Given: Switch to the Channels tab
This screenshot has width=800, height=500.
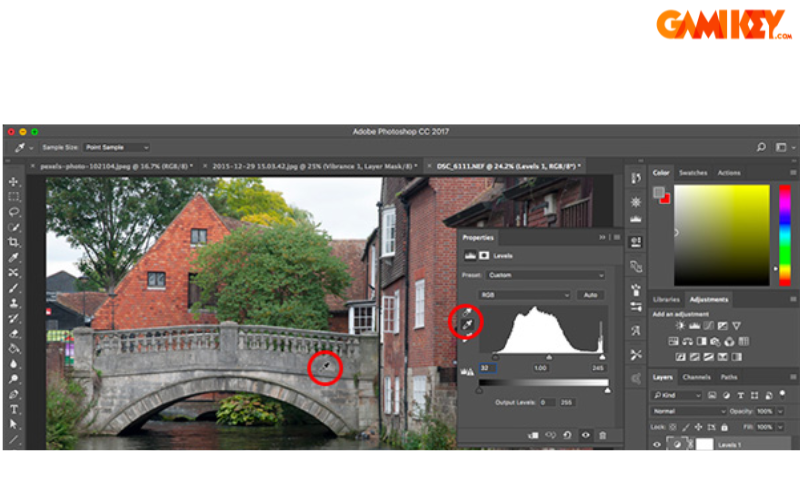Looking at the screenshot, I should 696,377.
